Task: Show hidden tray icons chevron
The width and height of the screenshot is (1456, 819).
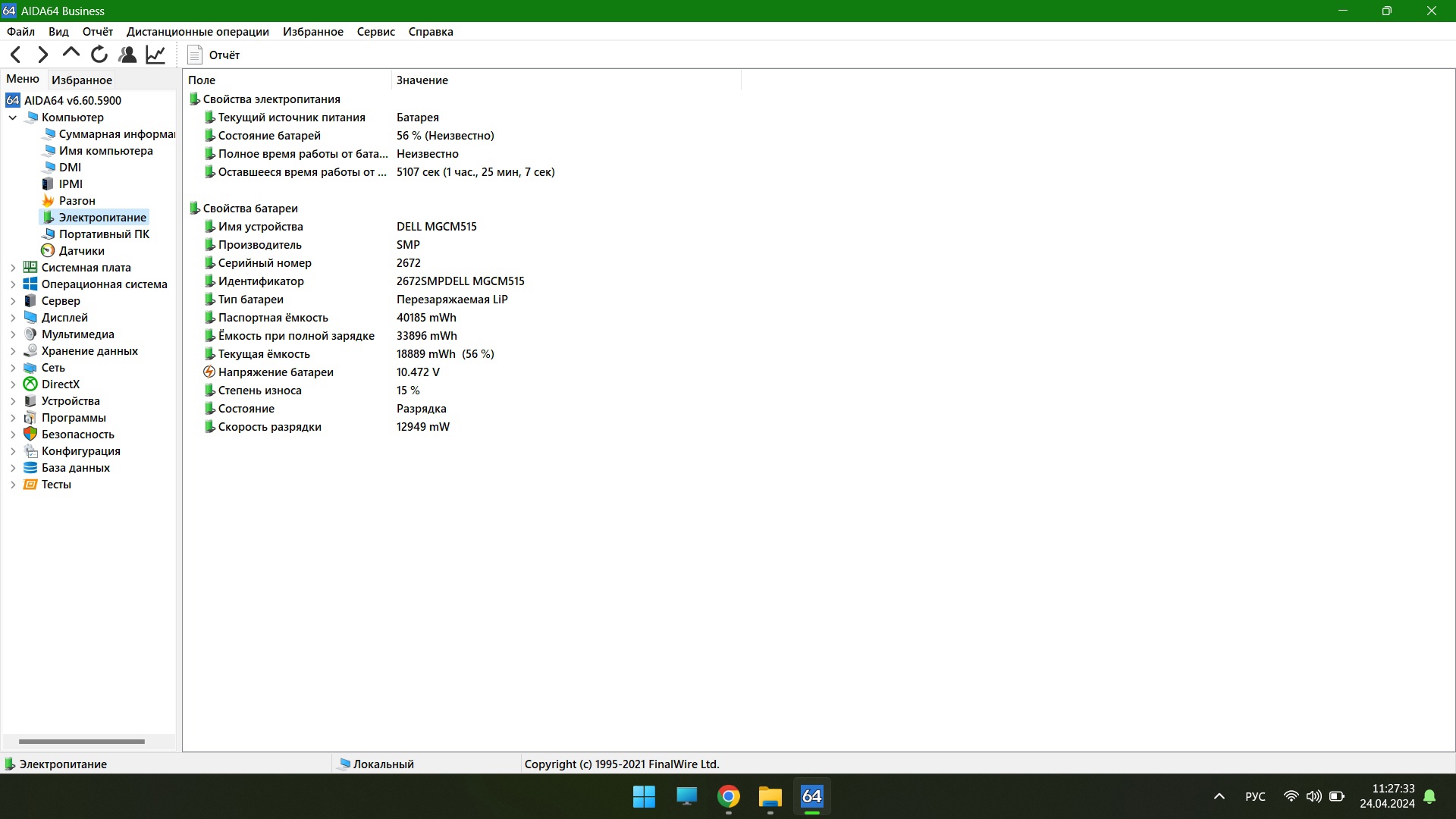Action: (x=1219, y=796)
